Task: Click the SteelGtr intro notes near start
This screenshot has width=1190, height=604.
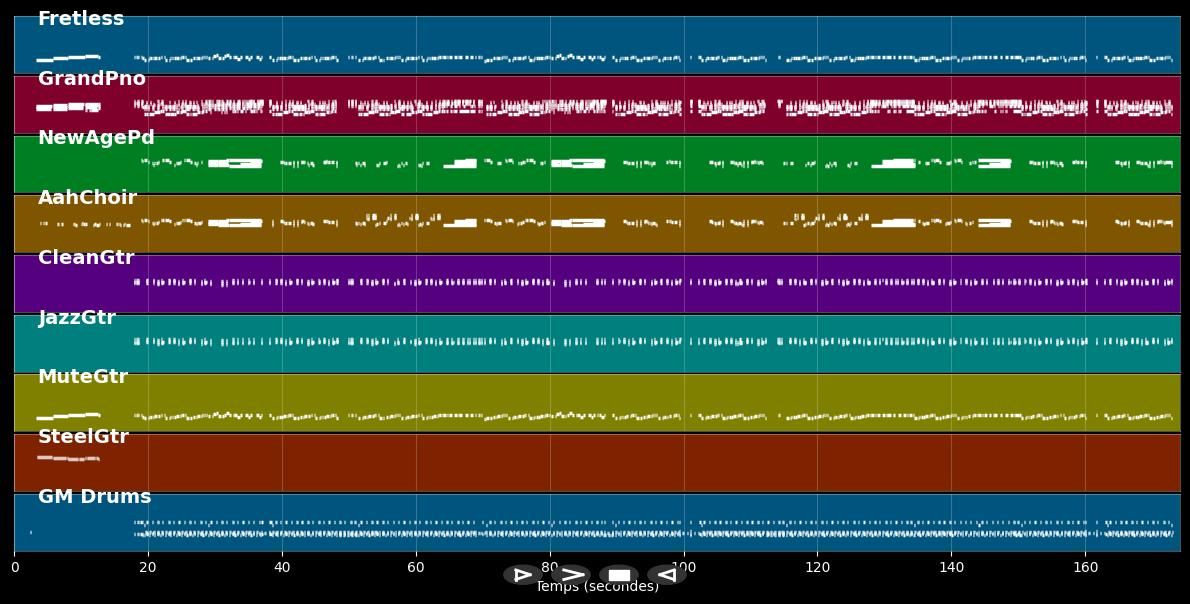Action: tap(68, 459)
